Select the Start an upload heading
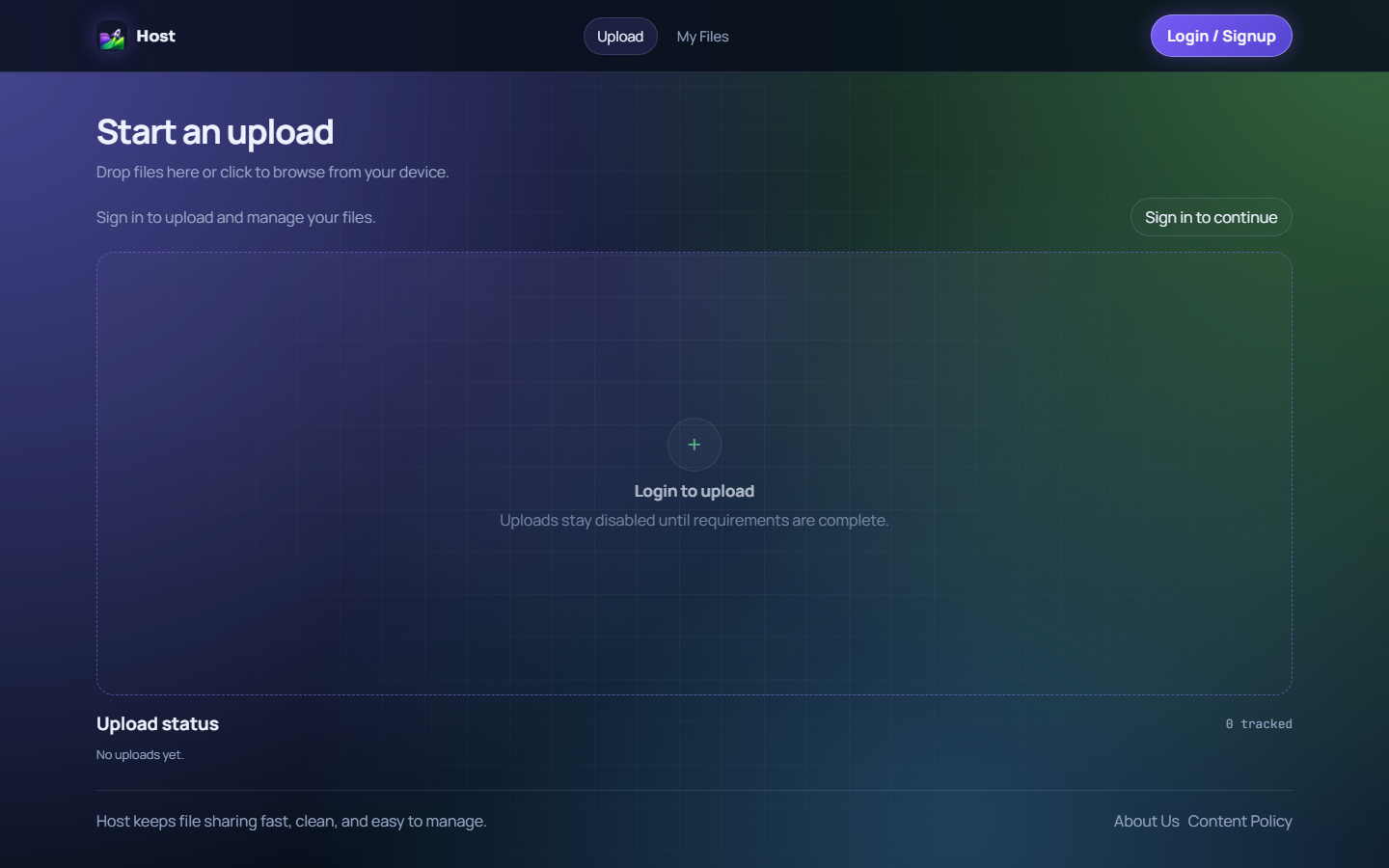1389x868 pixels. (215, 132)
